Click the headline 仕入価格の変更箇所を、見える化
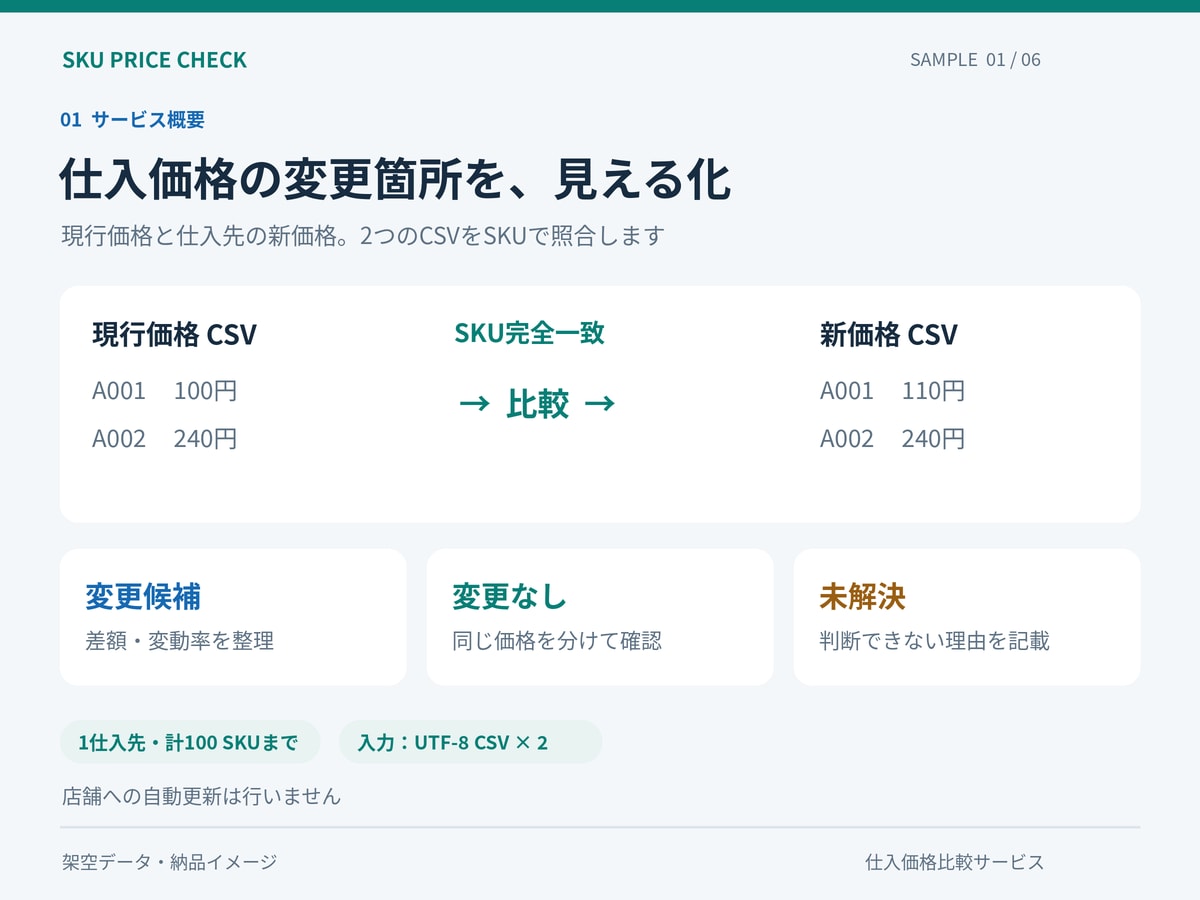The width and height of the screenshot is (1200, 900). (x=395, y=180)
